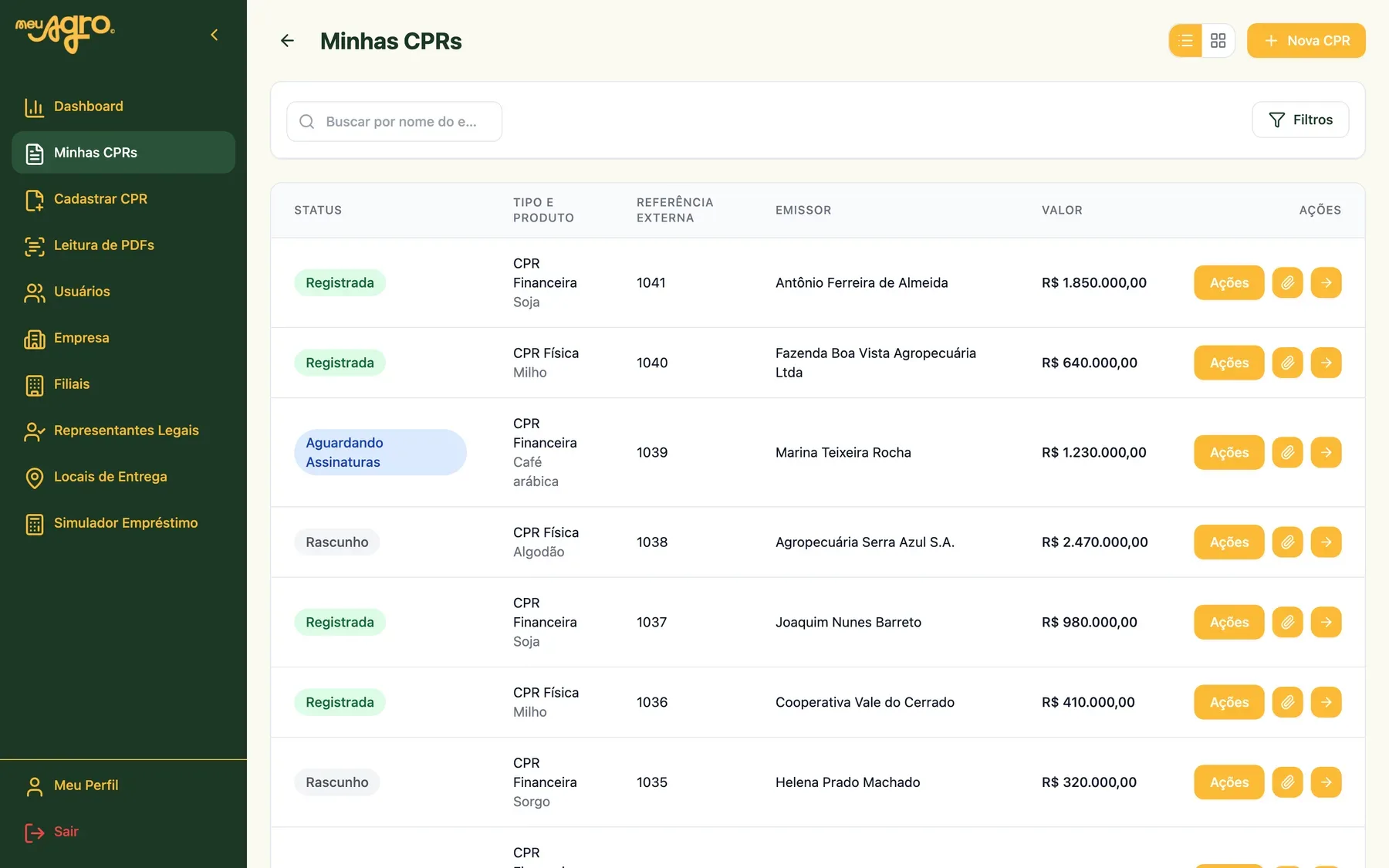Open Representantes Legais
This screenshot has width=1389, height=868.
tap(123, 431)
